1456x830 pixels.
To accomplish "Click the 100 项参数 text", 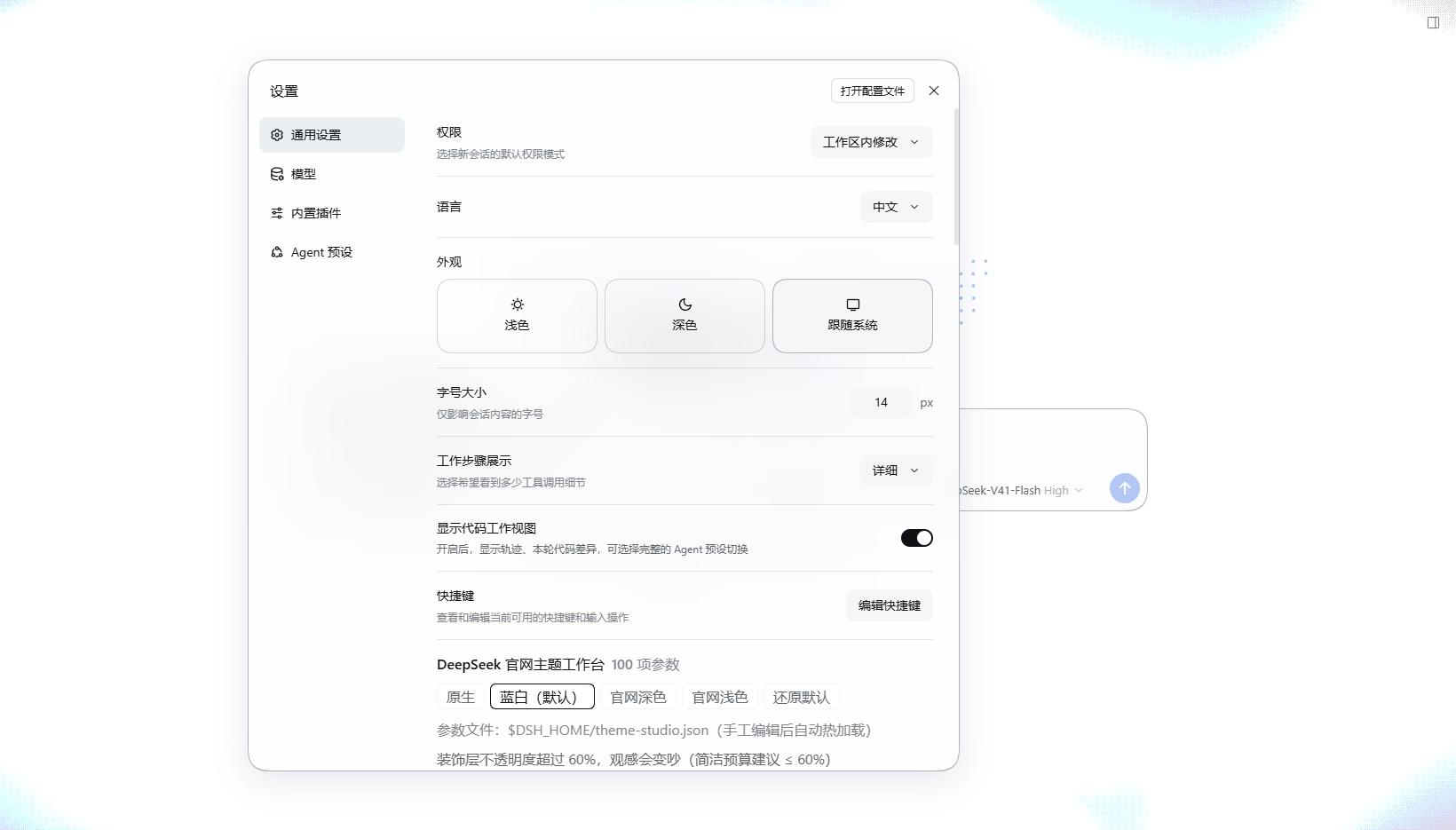I will point(645,665).
